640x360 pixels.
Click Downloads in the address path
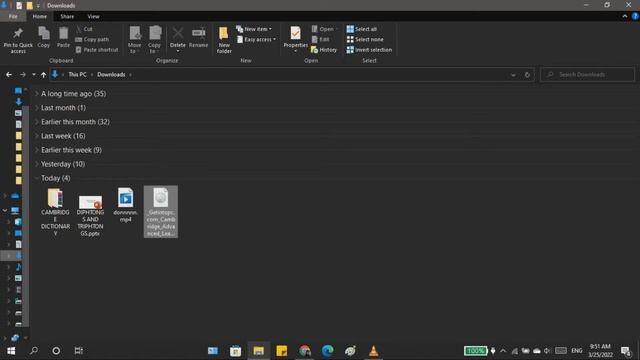click(x=111, y=75)
